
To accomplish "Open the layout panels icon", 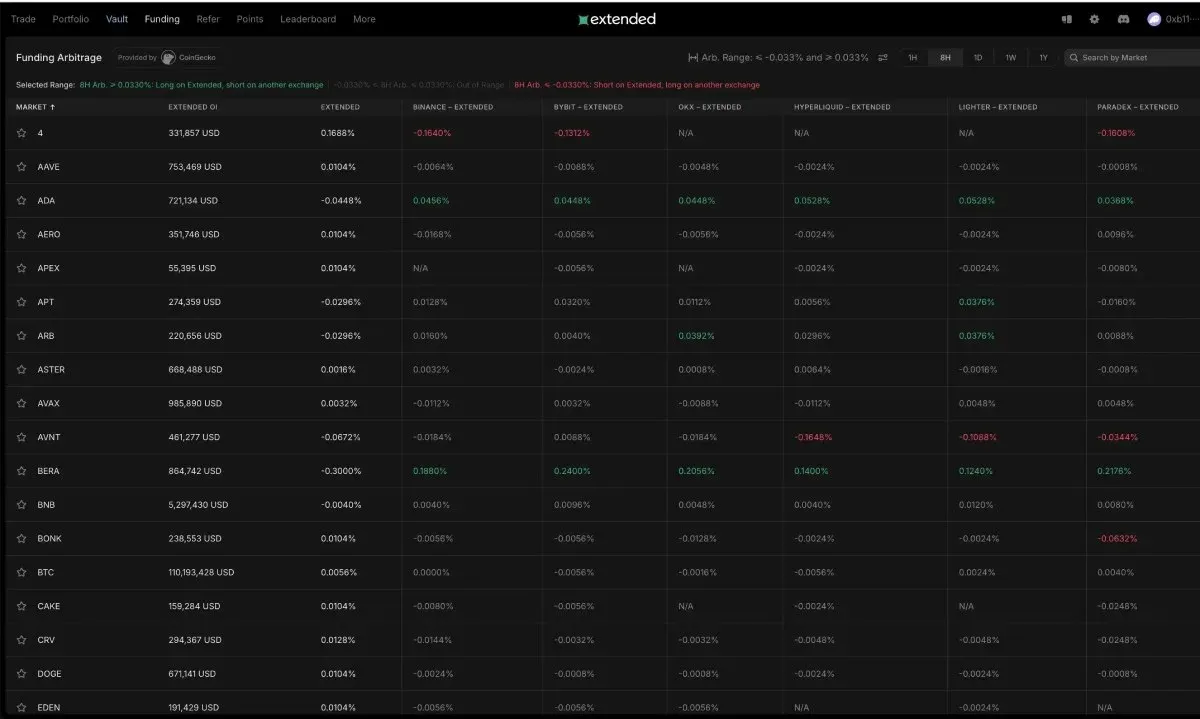I will point(1066,19).
